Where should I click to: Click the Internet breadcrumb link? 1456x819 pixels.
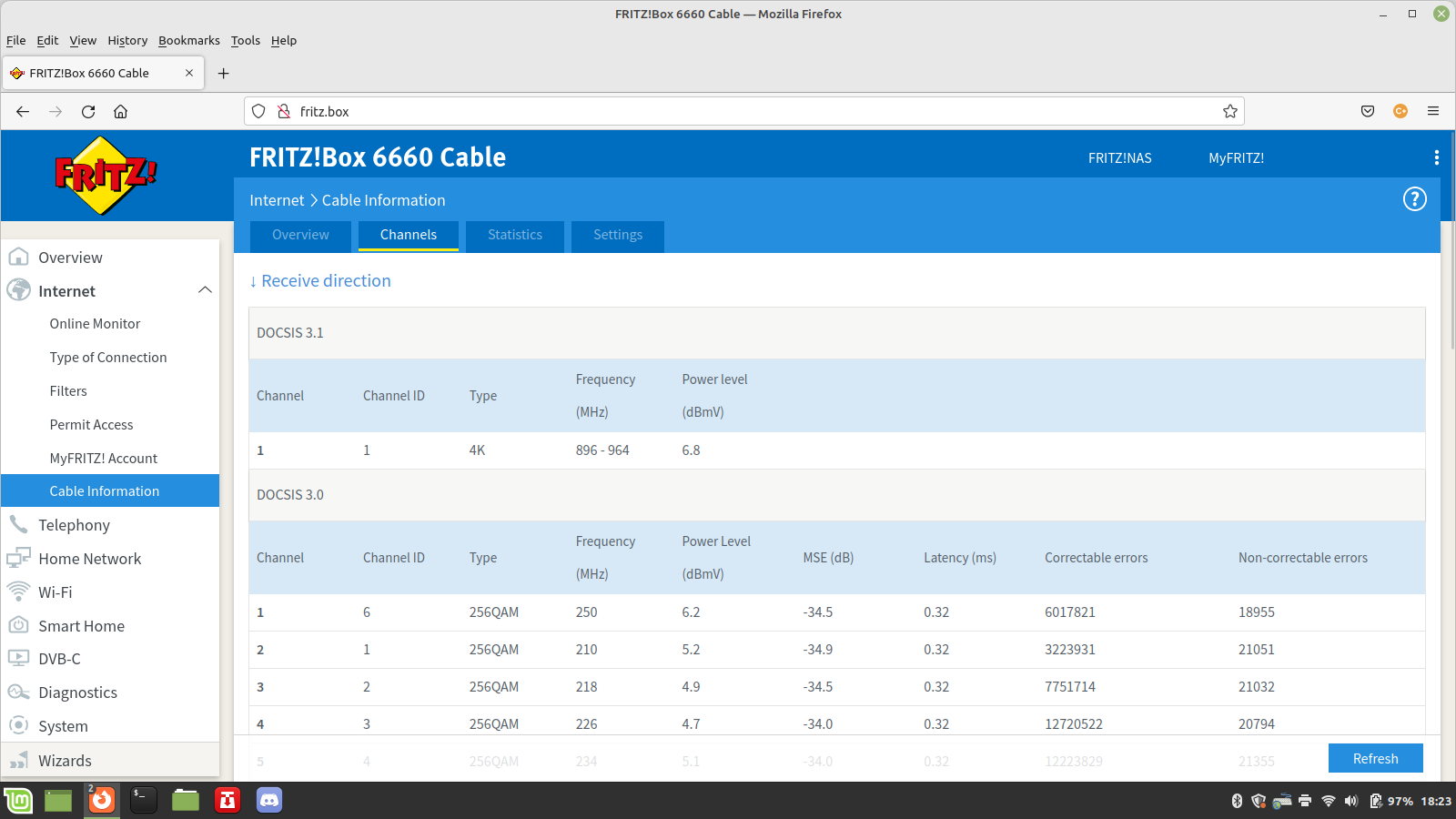[x=277, y=200]
